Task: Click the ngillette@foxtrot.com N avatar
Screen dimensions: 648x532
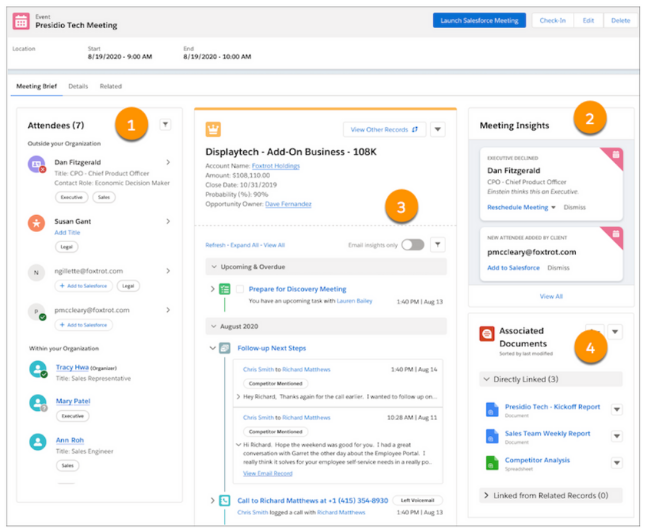Action: (36, 273)
